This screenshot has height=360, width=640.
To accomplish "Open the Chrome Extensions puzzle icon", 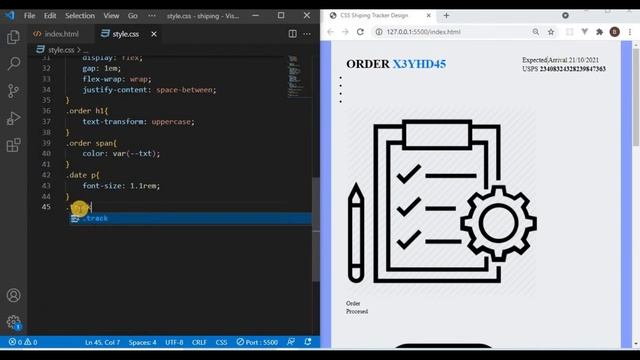I will click(599, 32).
